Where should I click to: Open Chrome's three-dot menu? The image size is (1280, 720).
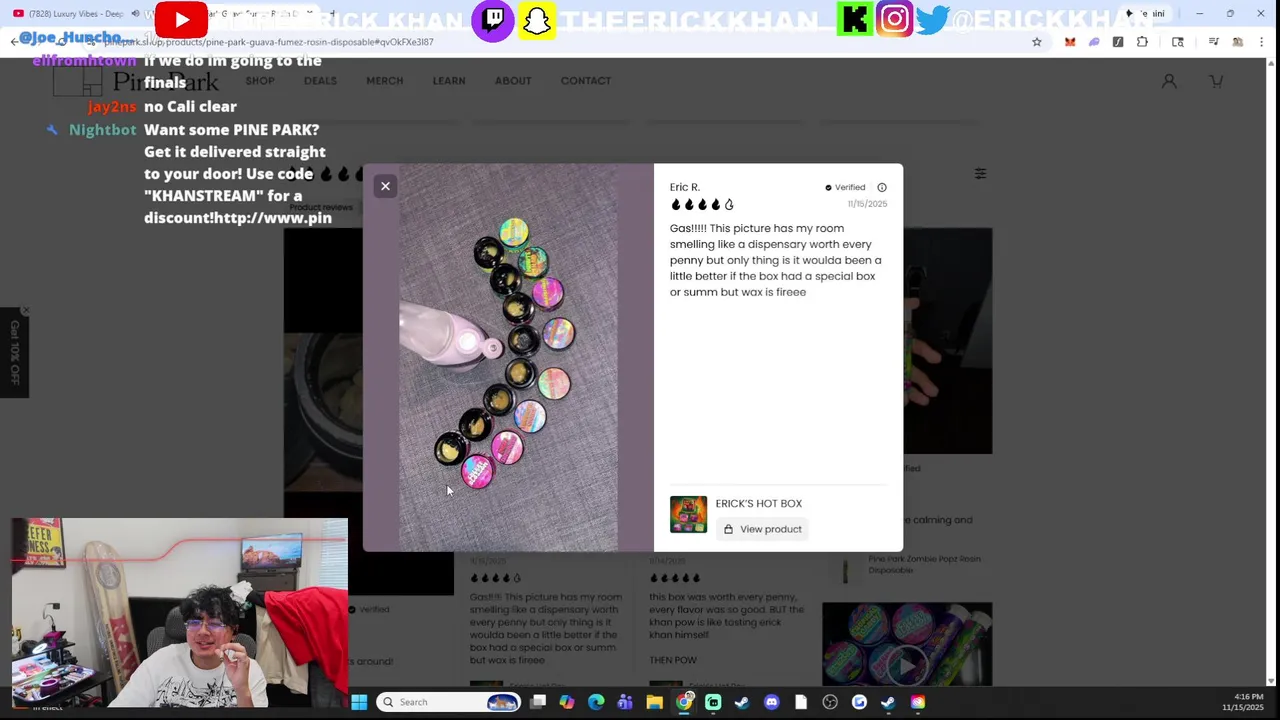1262,42
